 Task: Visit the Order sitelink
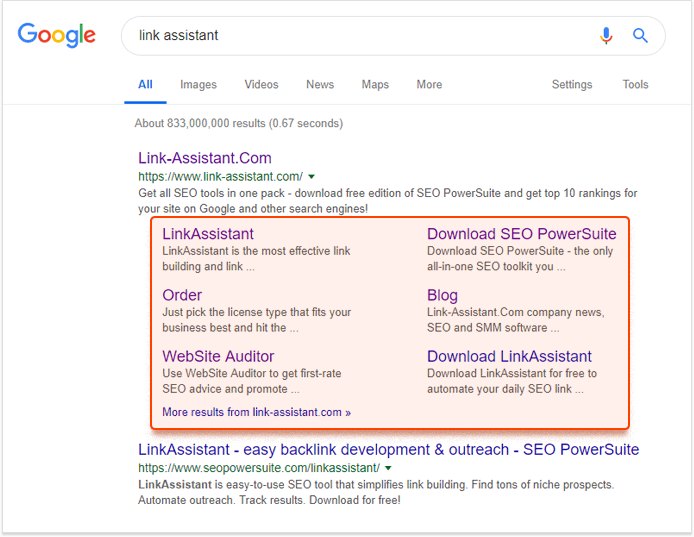click(x=182, y=295)
